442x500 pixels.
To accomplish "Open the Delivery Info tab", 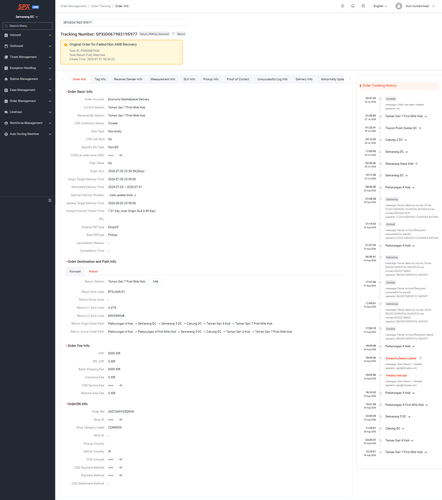I will 304,79.
